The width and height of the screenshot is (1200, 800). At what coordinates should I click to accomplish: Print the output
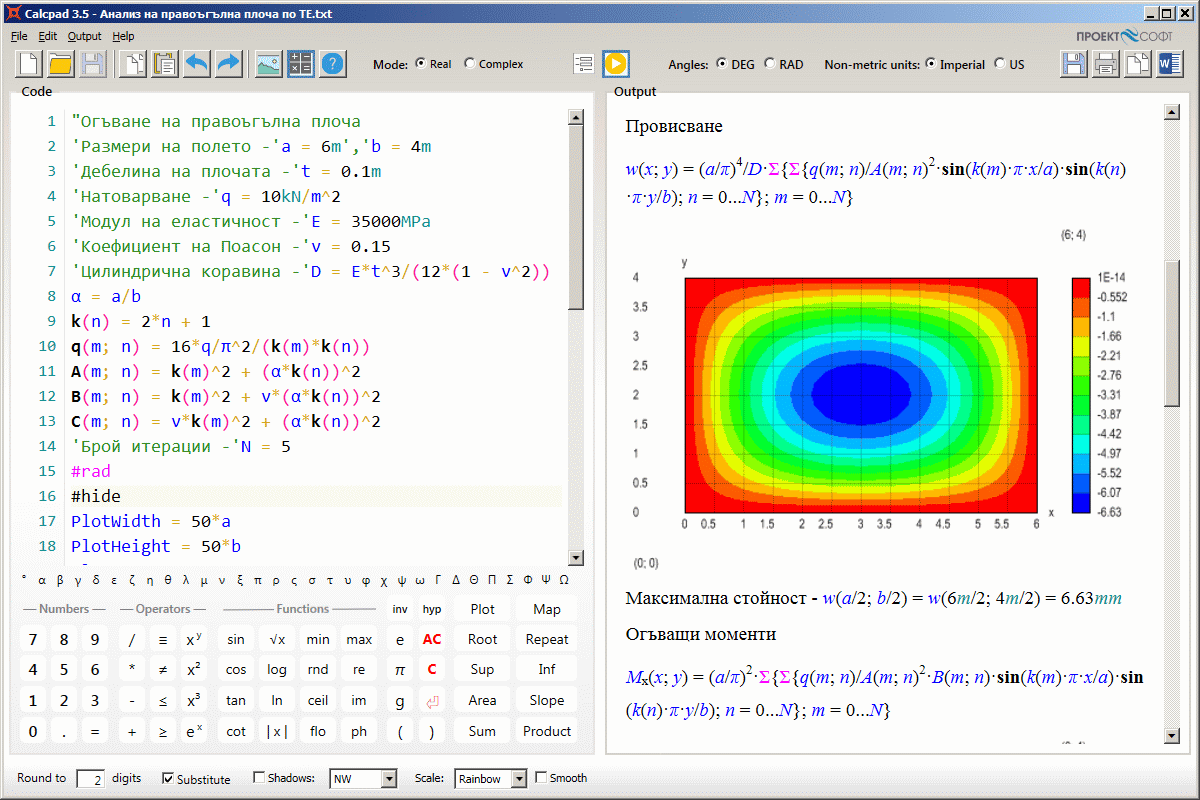pyautogui.click(x=1105, y=63)
